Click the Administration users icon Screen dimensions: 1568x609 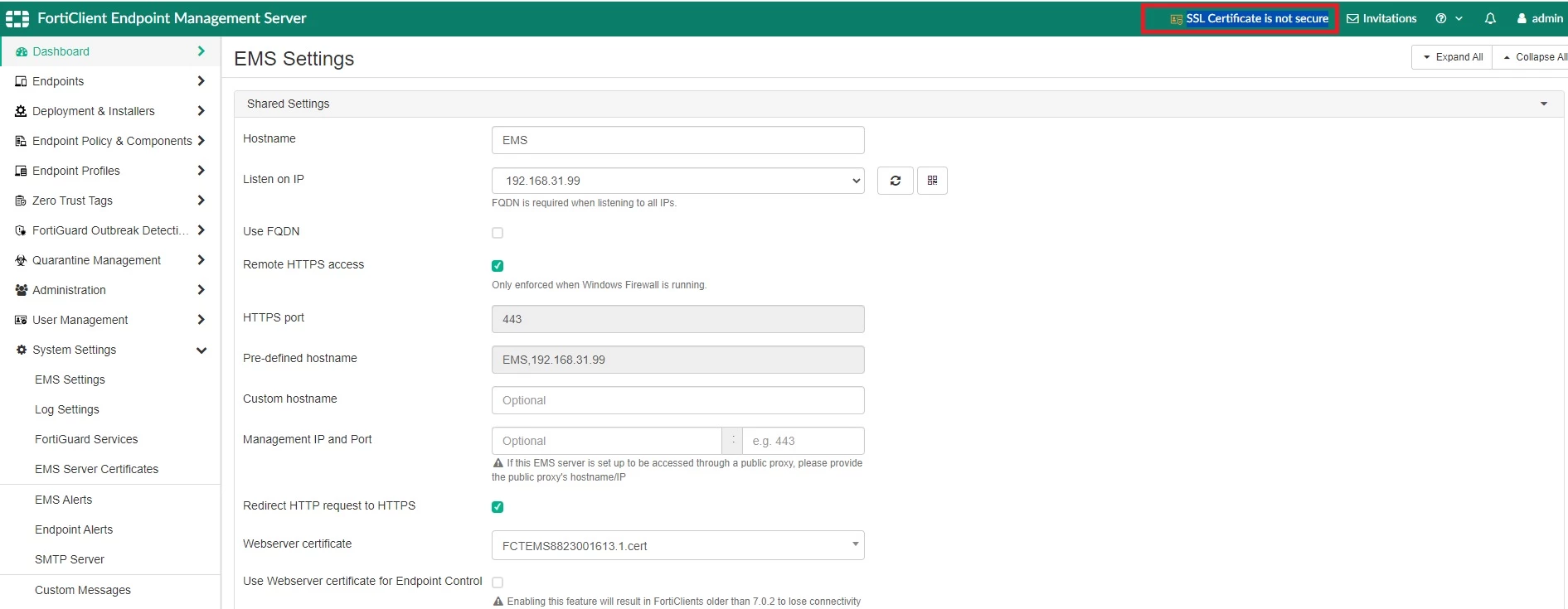[22, 290]
